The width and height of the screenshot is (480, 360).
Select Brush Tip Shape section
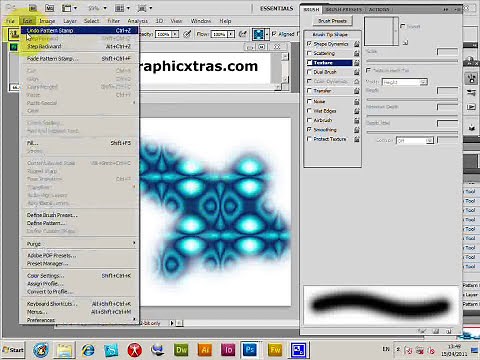pos(330,34)
